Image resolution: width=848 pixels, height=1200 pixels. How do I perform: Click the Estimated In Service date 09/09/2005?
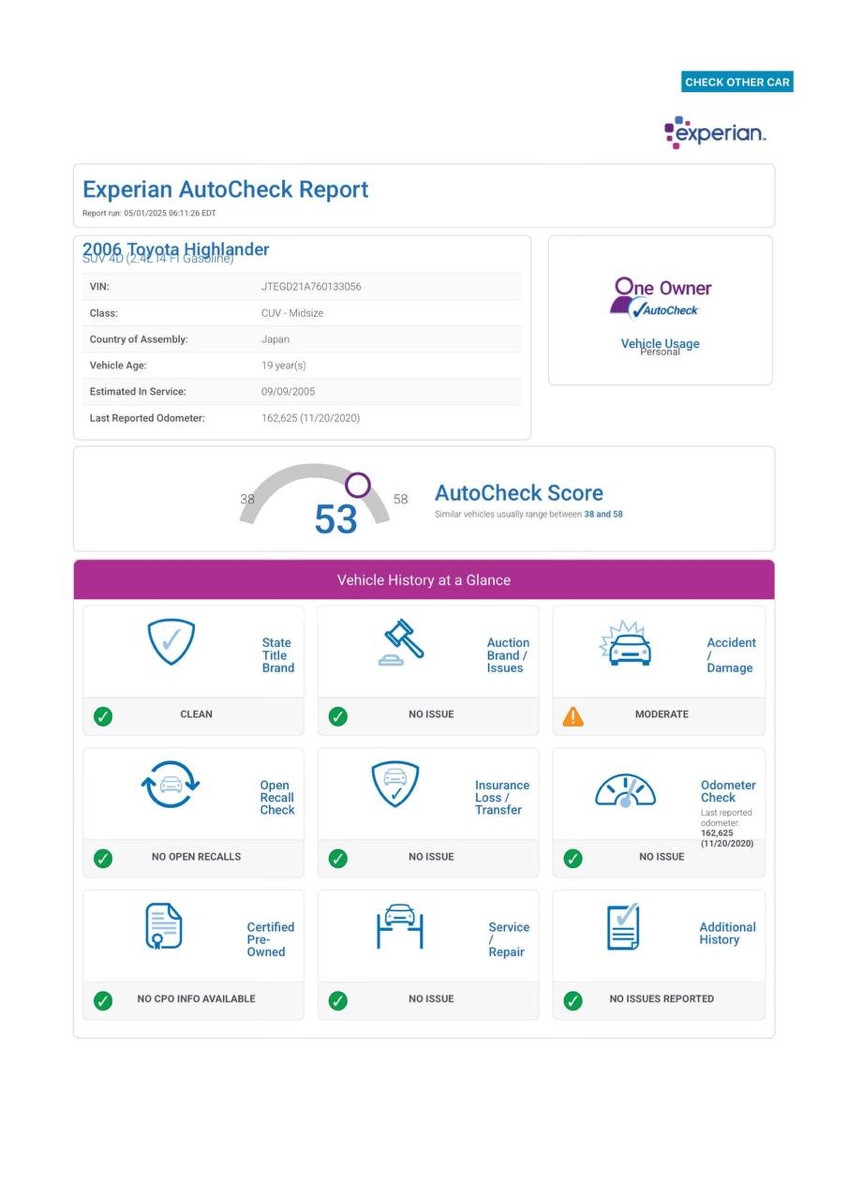point(288,392)
